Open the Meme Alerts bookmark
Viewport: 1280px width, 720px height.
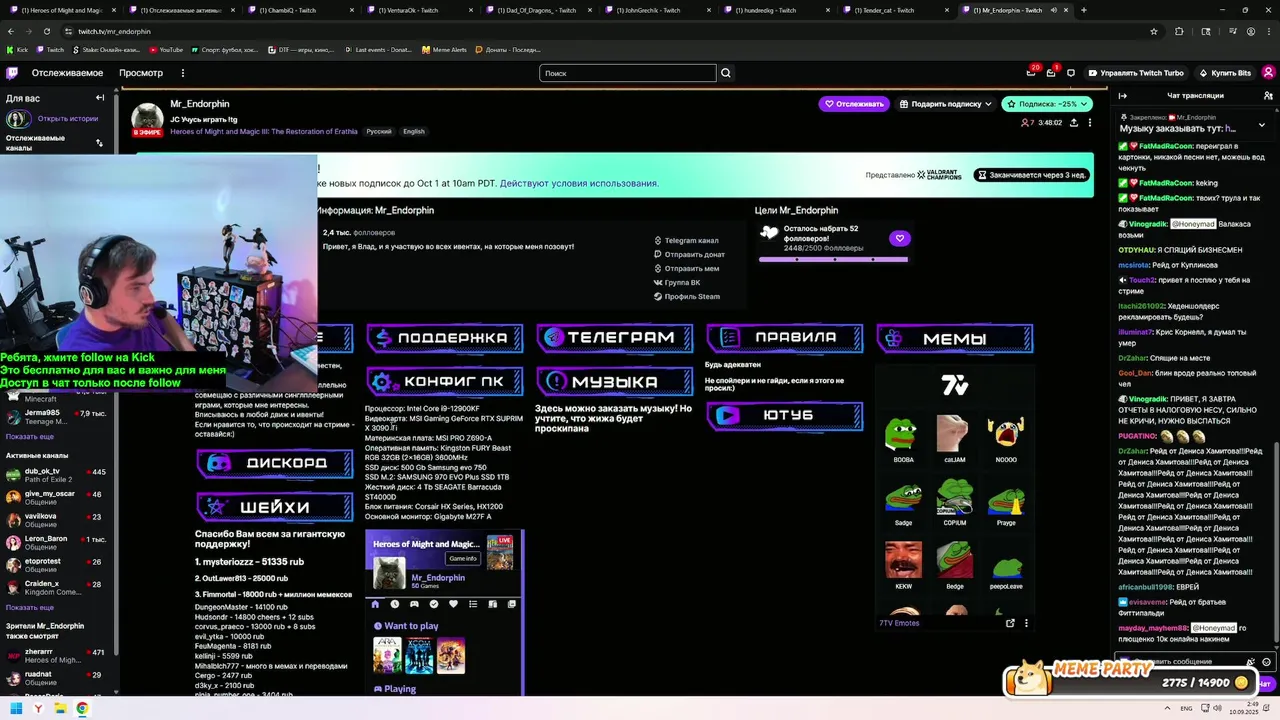point(444,49)
